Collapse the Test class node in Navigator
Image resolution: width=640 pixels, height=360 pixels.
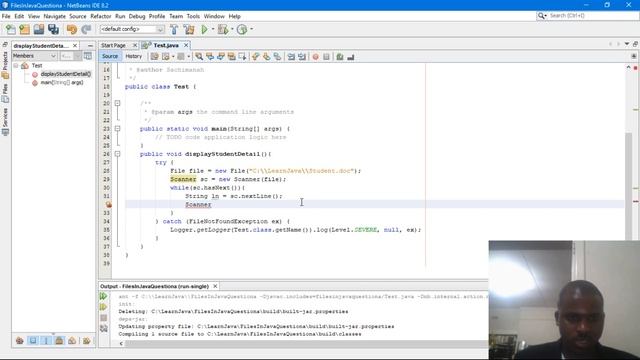[16, 65]
